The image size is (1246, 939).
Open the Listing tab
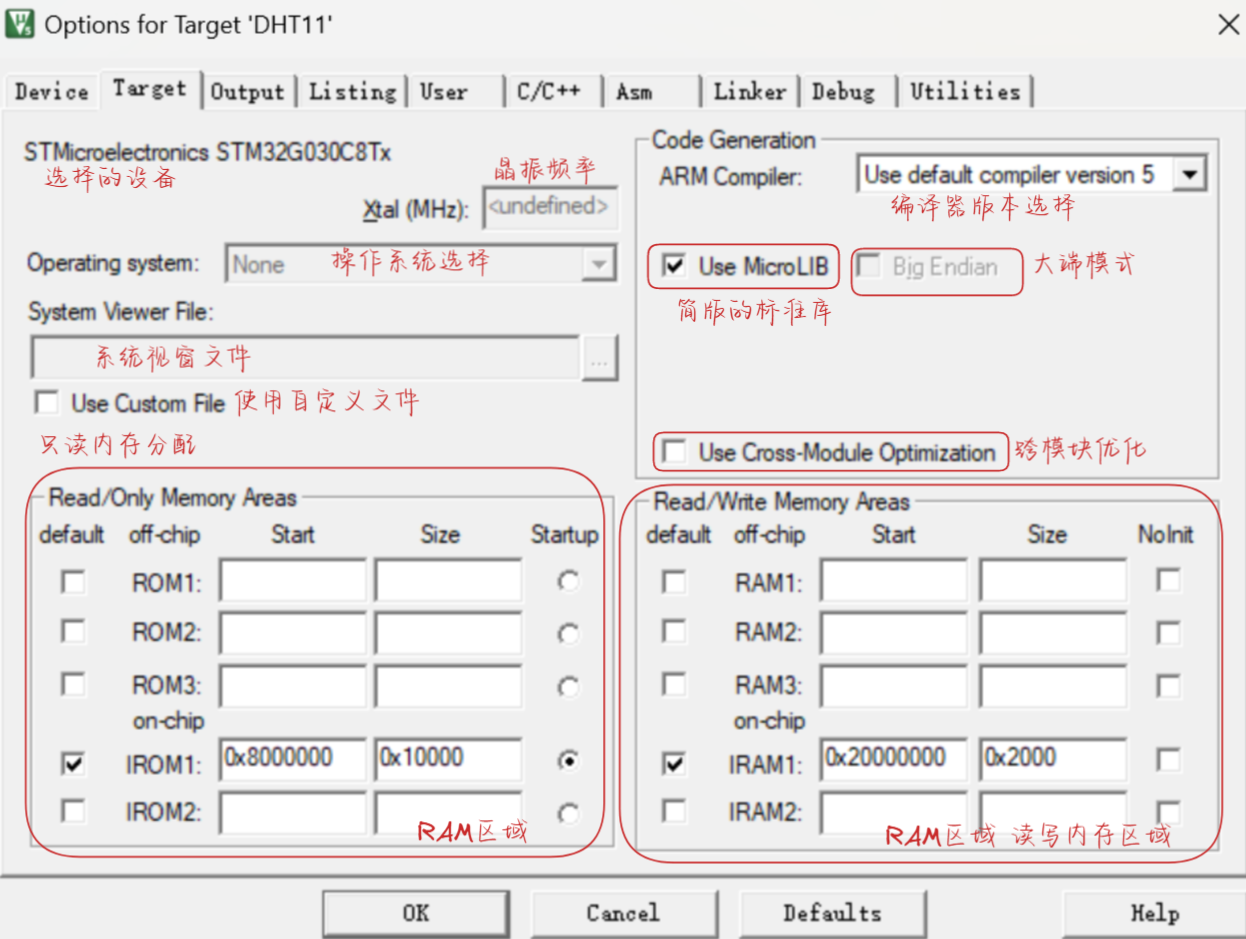point(352,92)
